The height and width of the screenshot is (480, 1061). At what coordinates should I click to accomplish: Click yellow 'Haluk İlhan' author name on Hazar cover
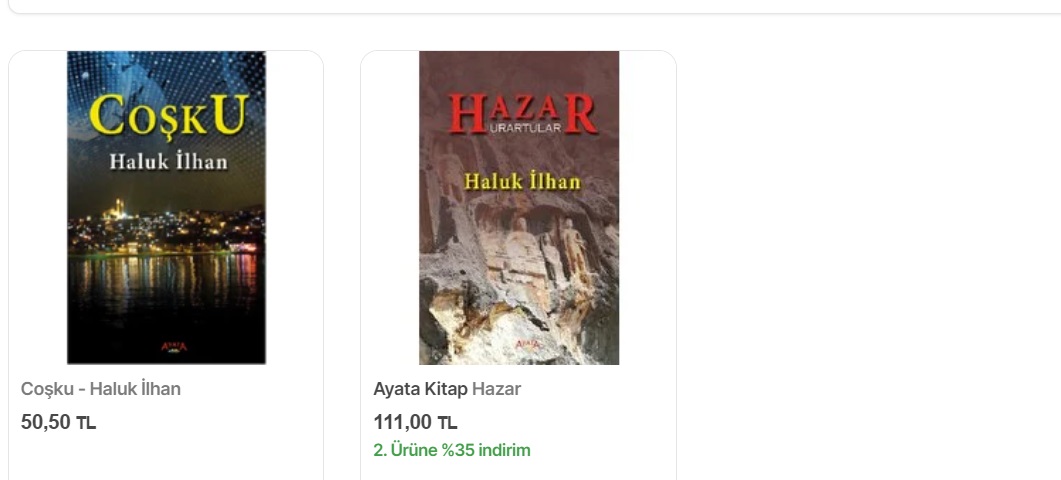click(522, 181)
